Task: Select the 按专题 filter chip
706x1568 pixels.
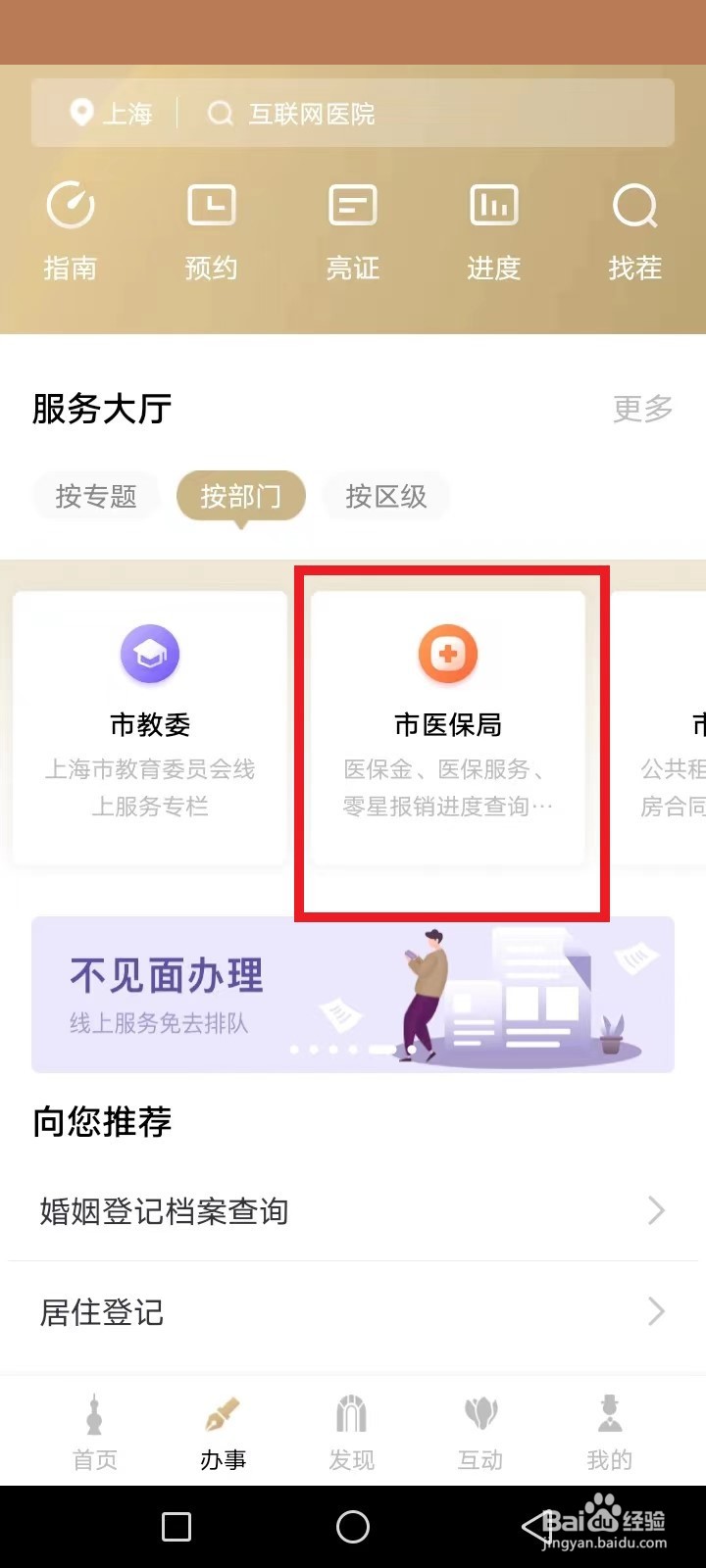Action: point(96,496)
